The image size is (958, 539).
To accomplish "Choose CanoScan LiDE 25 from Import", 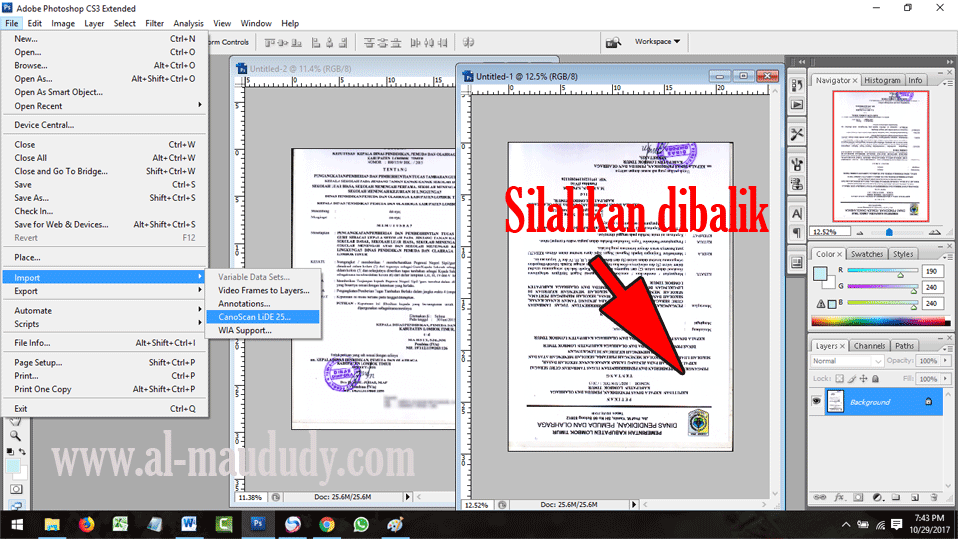I will pos(263,317).
